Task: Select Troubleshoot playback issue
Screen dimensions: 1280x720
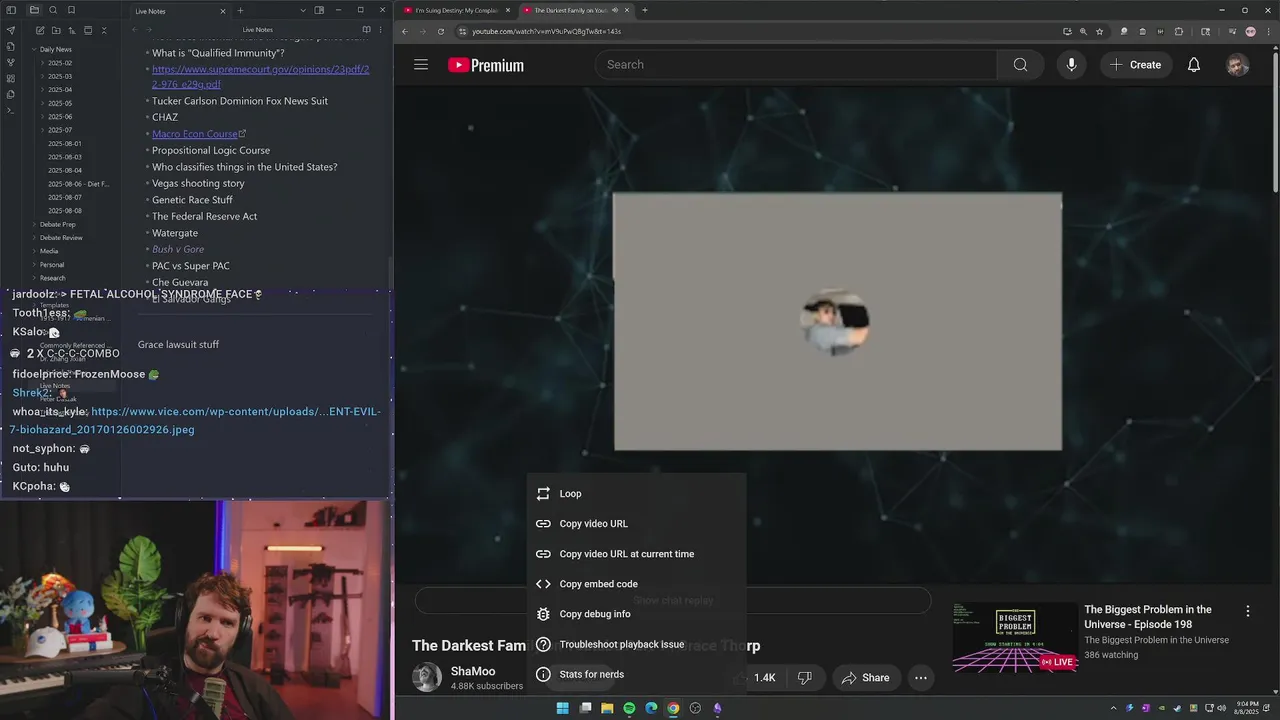Action: (637, 644)
